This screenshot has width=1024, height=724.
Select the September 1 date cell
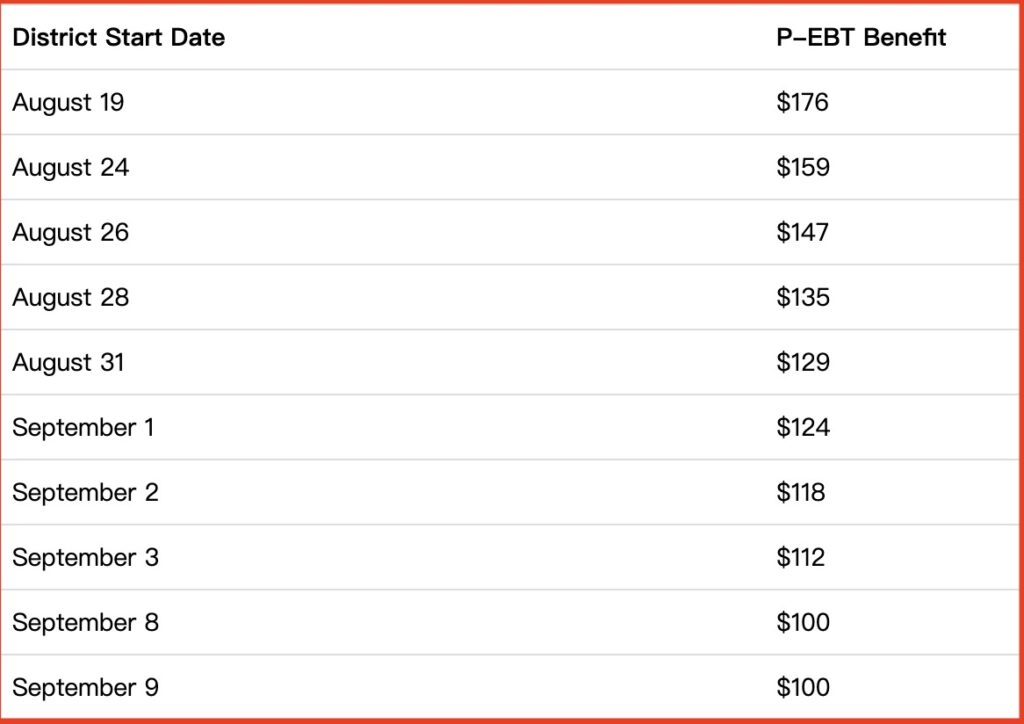point(83,427)
